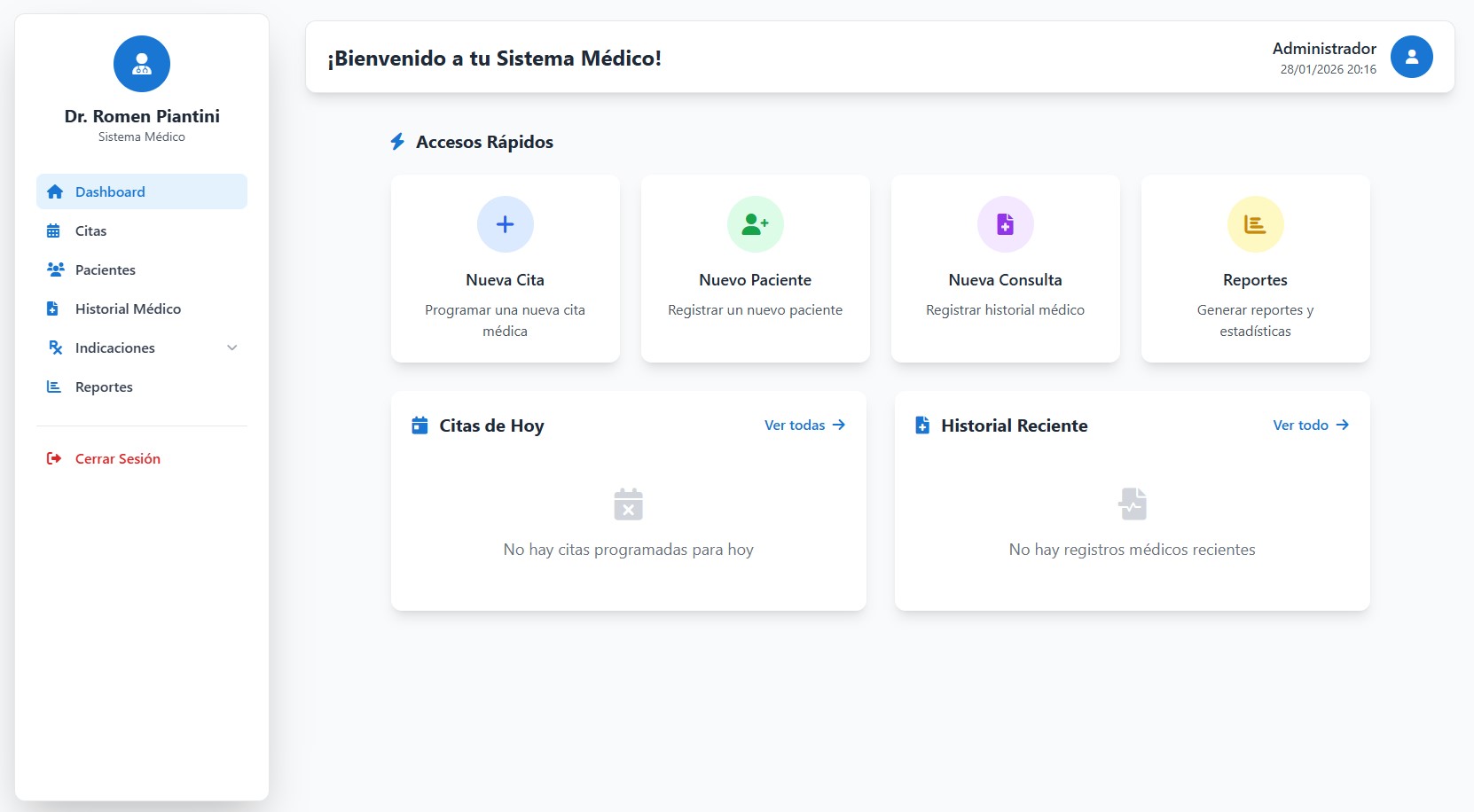Open Pacientes section

142,269
